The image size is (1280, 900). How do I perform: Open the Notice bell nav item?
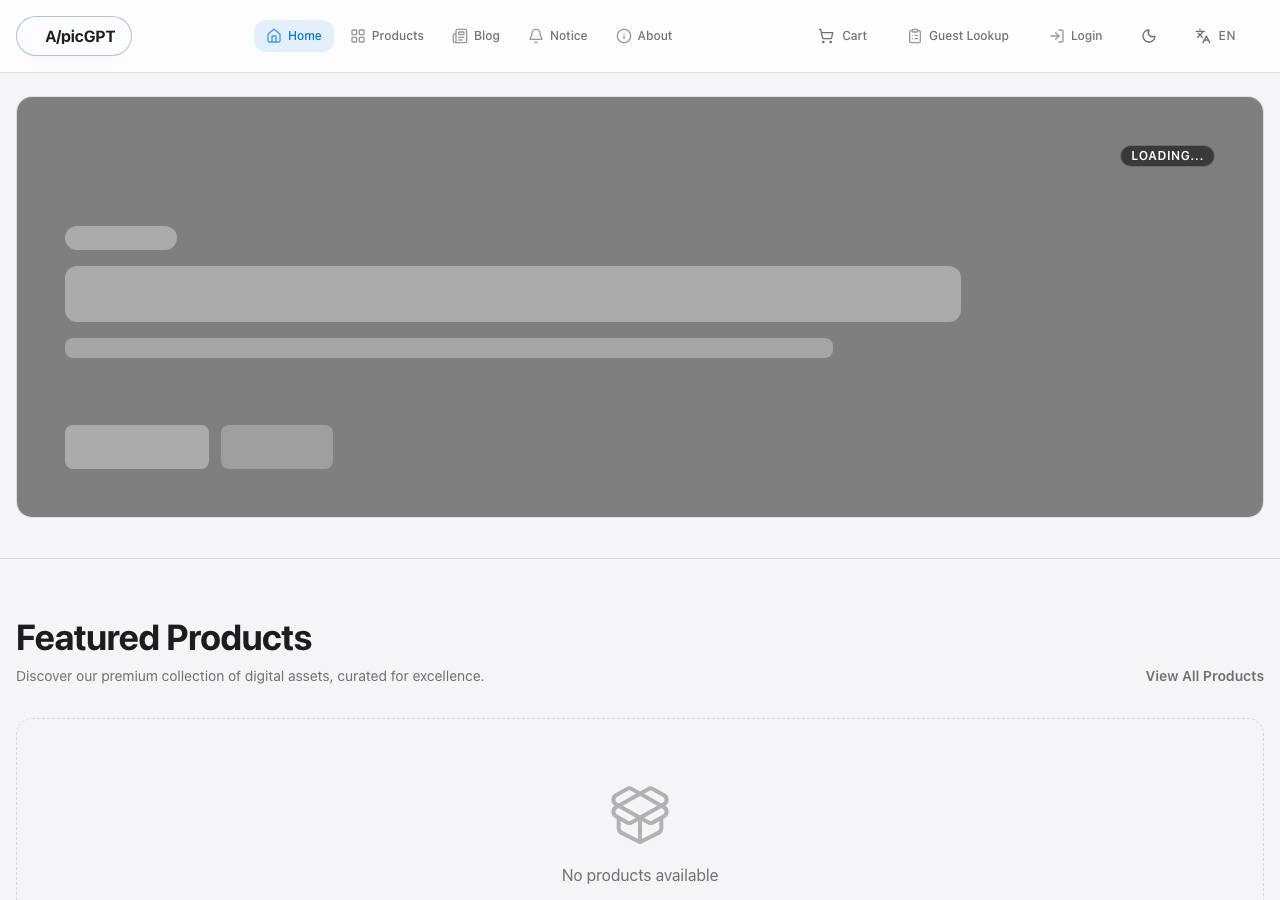558,36
